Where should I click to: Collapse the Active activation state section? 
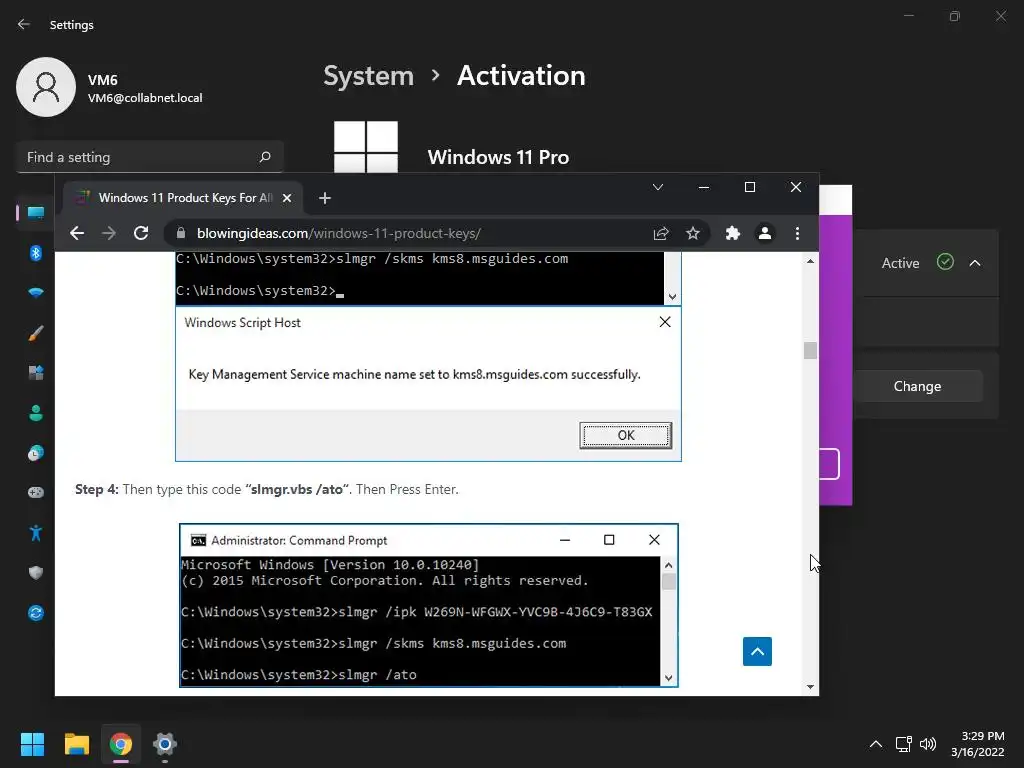[x=975, y=263]
